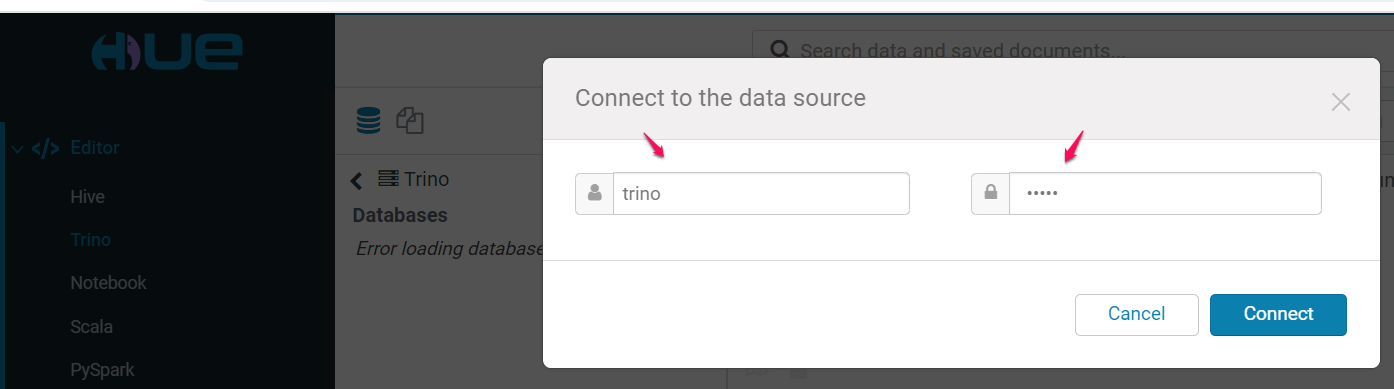The width and height of the screenshot is (1394, 389).
Task: Click the user icon beside username
Action: tap(595, 194)
